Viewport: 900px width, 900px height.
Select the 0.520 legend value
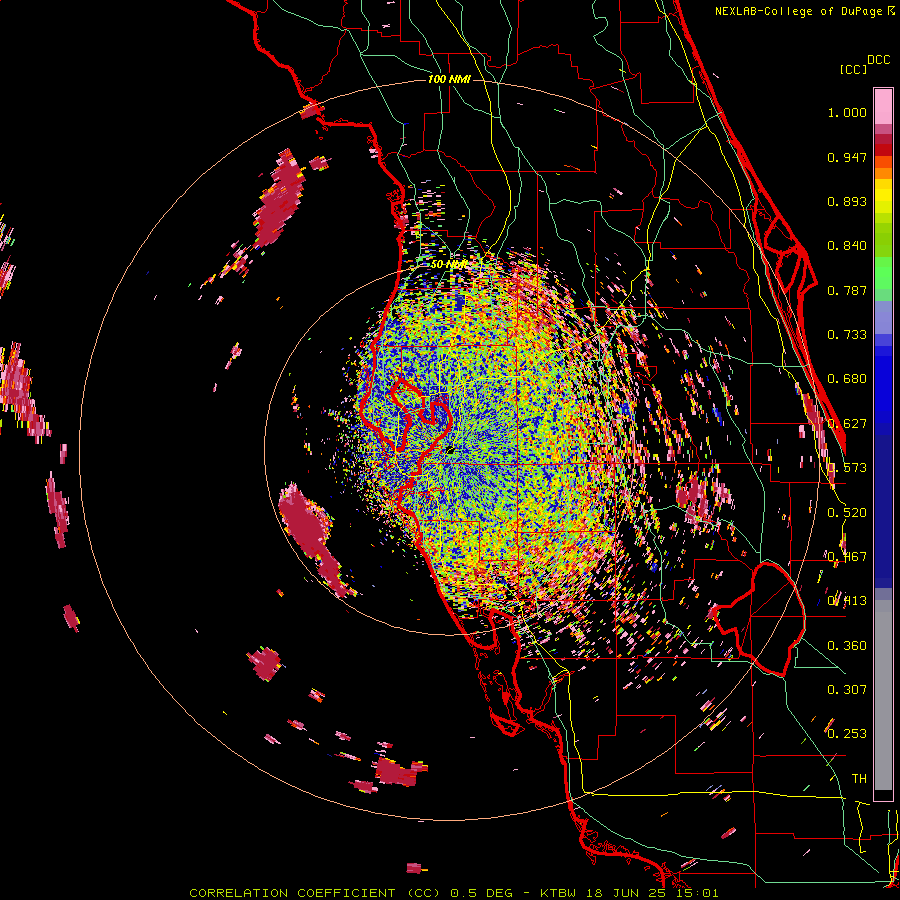click(x=847, y=513)
